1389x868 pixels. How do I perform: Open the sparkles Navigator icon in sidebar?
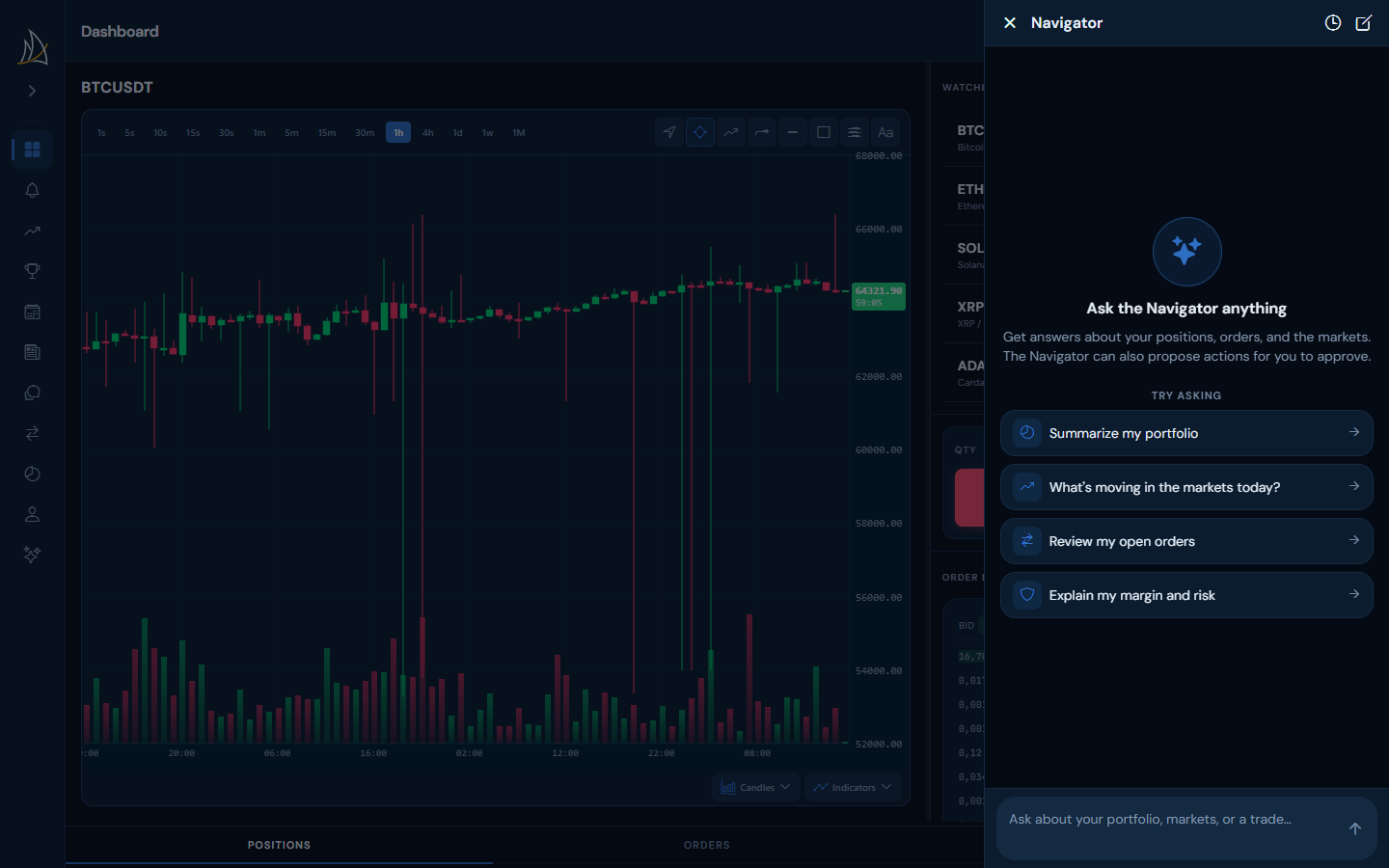(x=32, y=555)
